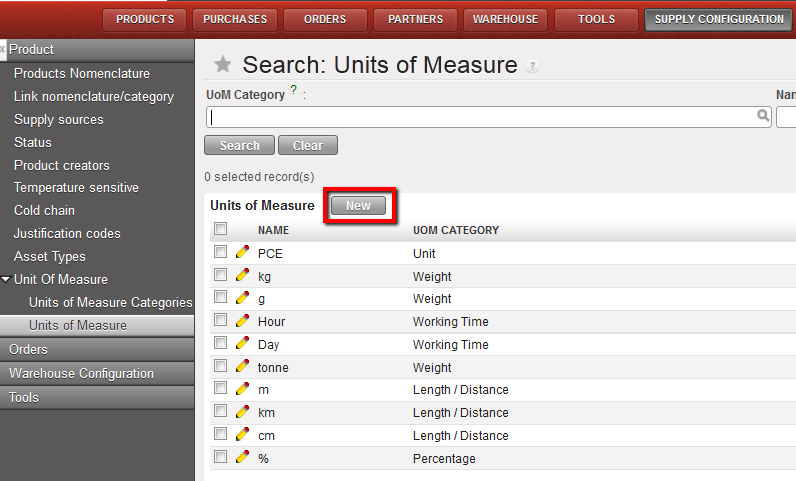
Task: Open edit pencil for Hour row
Action: pyautogui.click(x=242, y=321)
